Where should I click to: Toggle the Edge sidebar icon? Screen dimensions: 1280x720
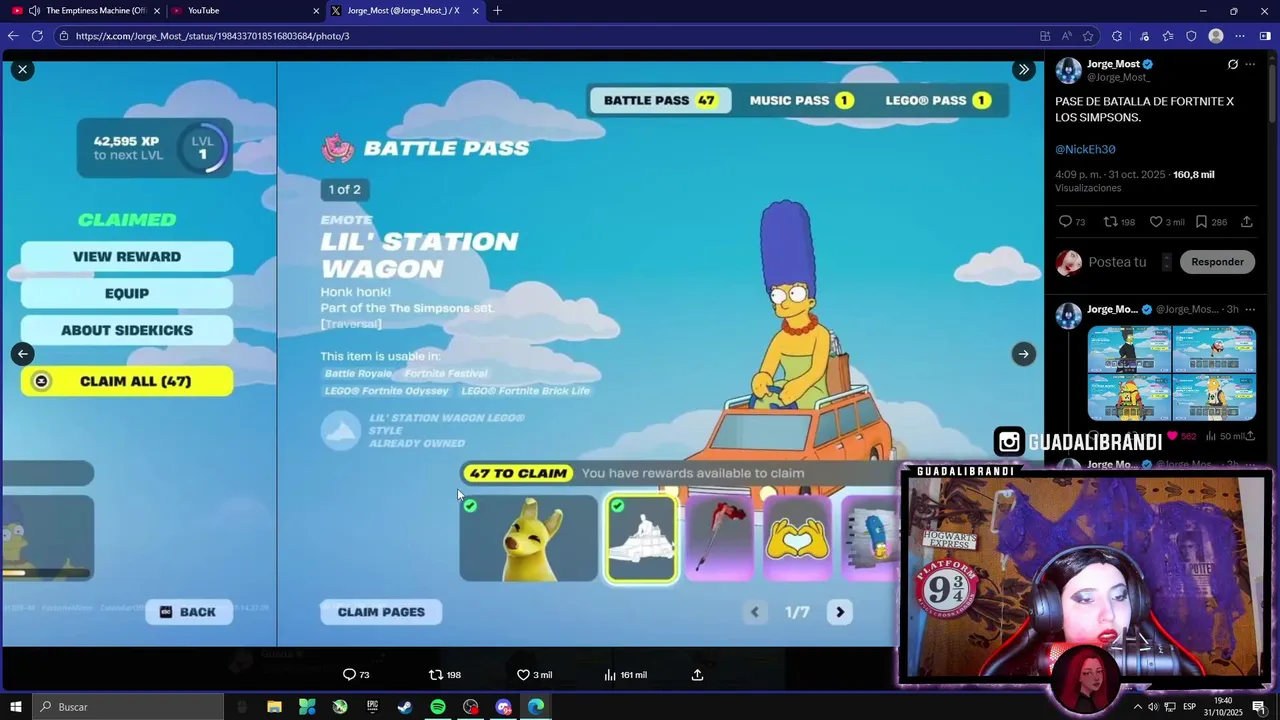click(1265, 36)
